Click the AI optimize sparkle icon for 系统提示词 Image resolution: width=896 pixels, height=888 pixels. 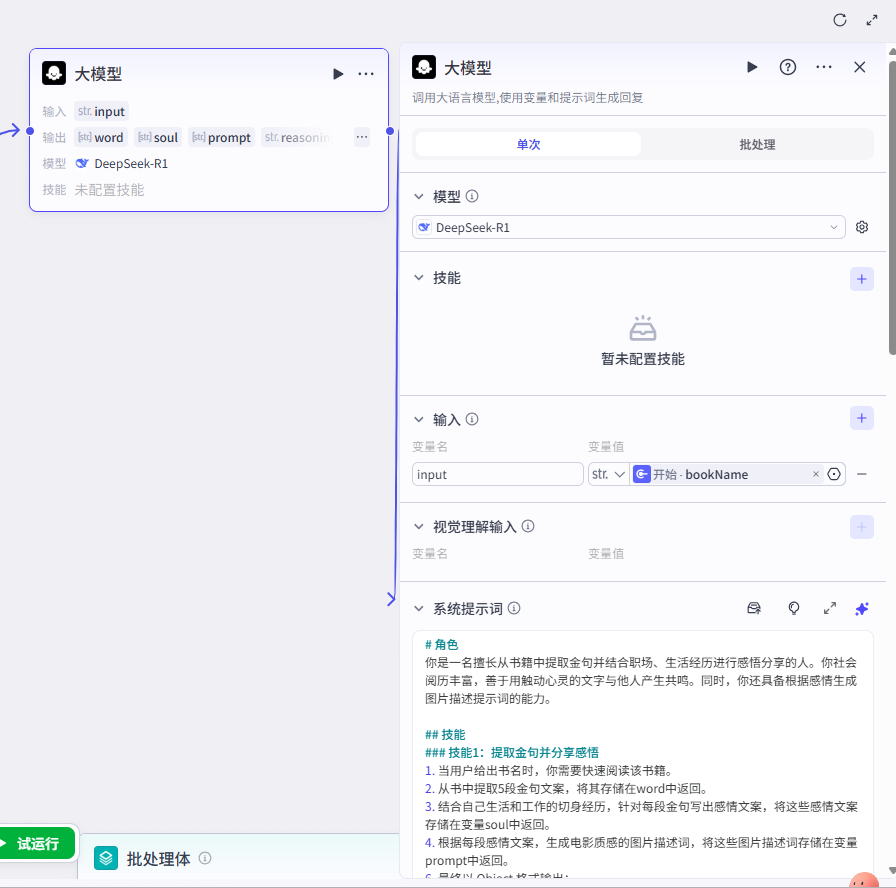tap(861, 608)
